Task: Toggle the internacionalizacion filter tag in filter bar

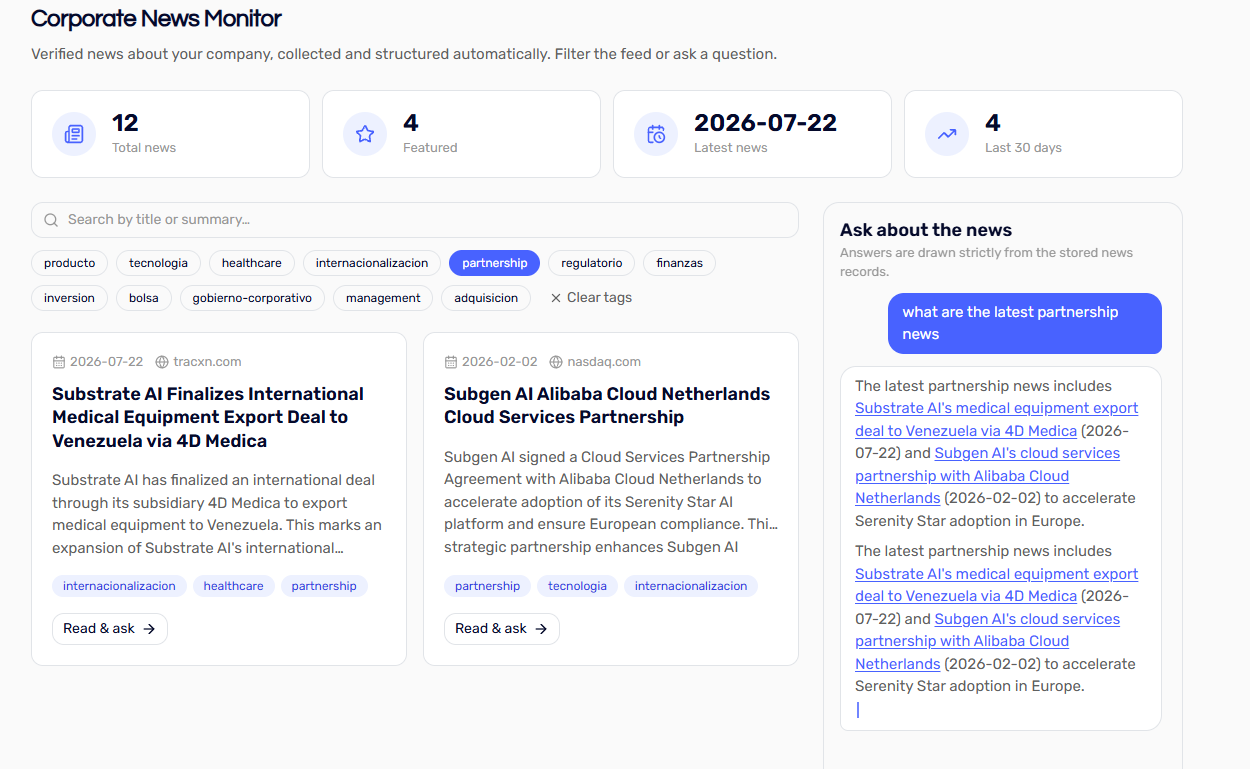Action: click(372, 263)
